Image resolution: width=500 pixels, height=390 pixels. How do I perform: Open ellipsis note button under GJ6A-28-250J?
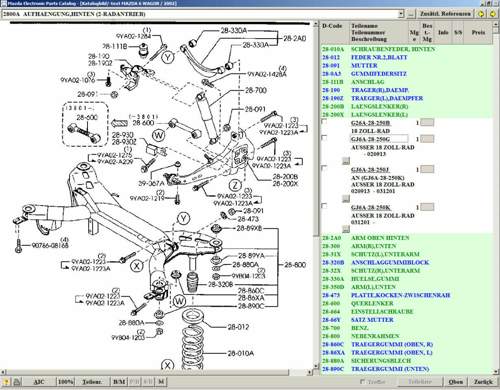[x=346, y=199]
